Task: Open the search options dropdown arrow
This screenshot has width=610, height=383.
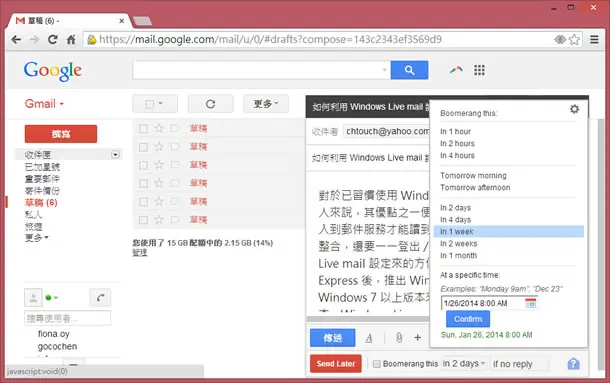Action: pos(384,70)
